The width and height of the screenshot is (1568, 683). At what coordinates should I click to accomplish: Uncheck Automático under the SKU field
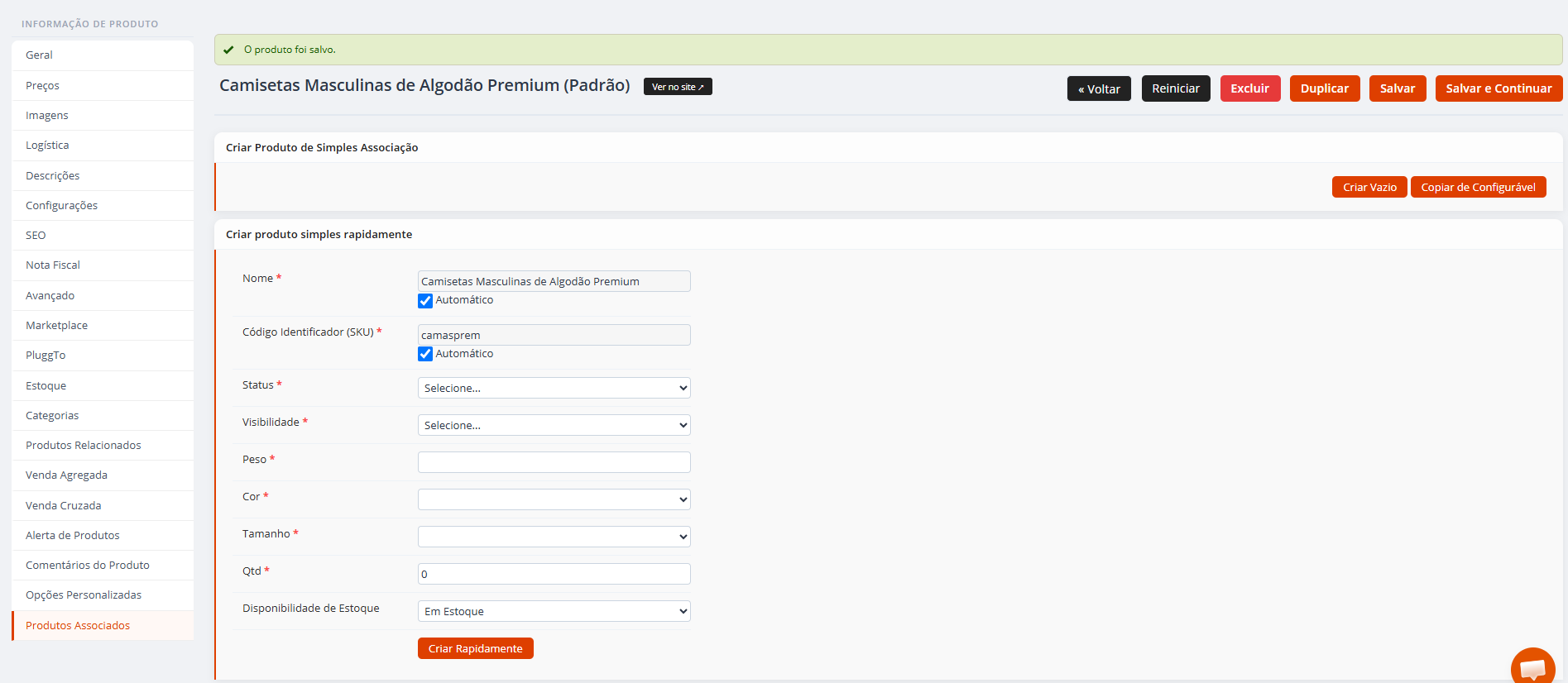tap(425, 354)
